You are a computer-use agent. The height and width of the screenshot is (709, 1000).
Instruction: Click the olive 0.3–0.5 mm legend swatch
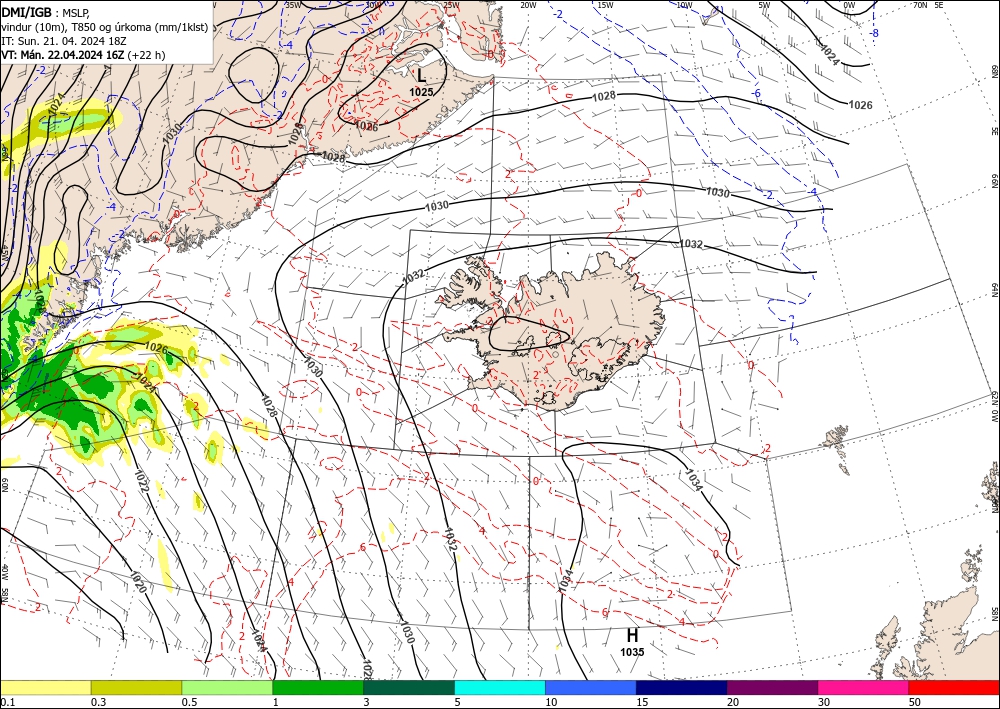click(136, 687)
